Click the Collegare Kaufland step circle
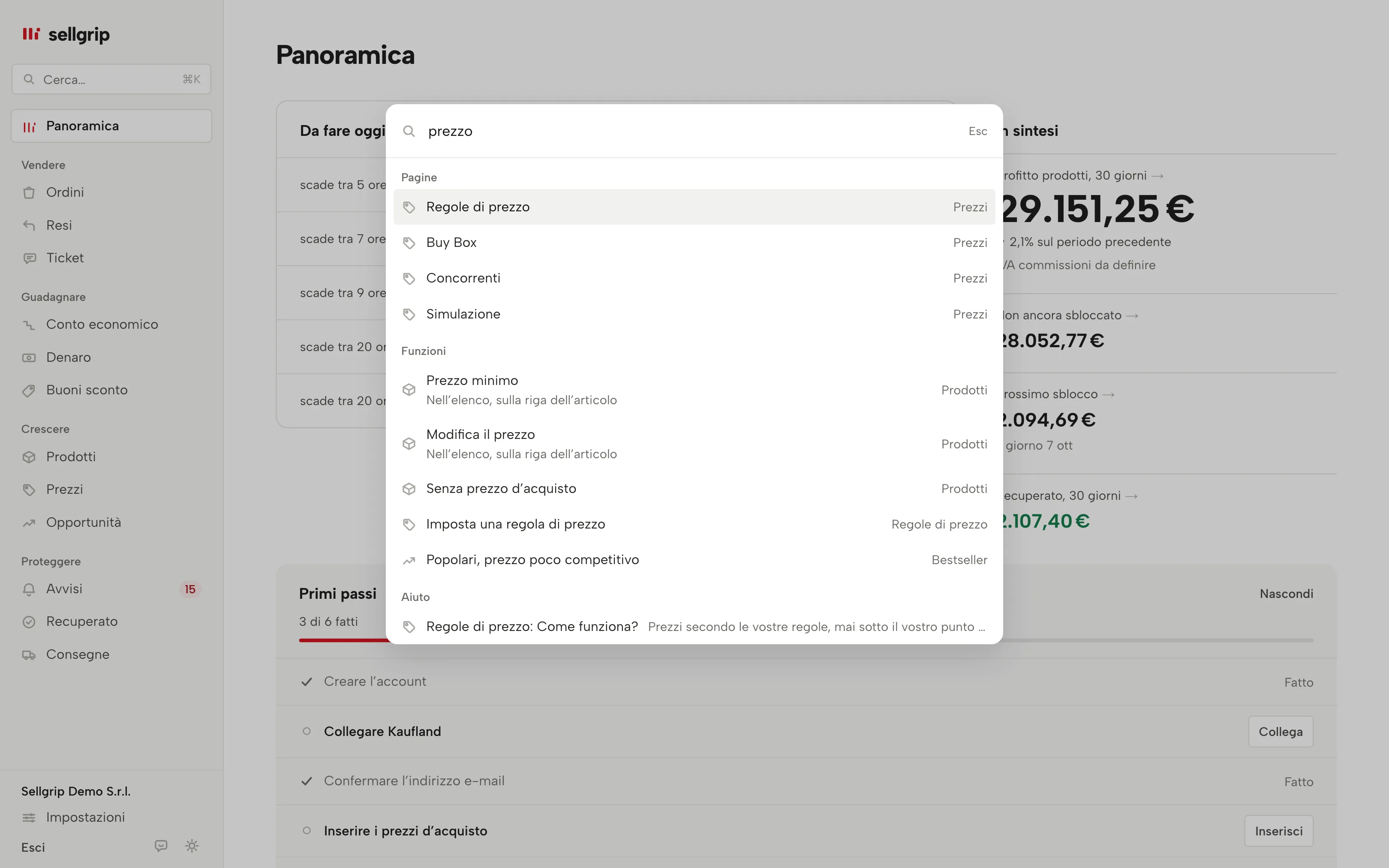This screenshot has width=1389, height=868. (x=307, y=731)
